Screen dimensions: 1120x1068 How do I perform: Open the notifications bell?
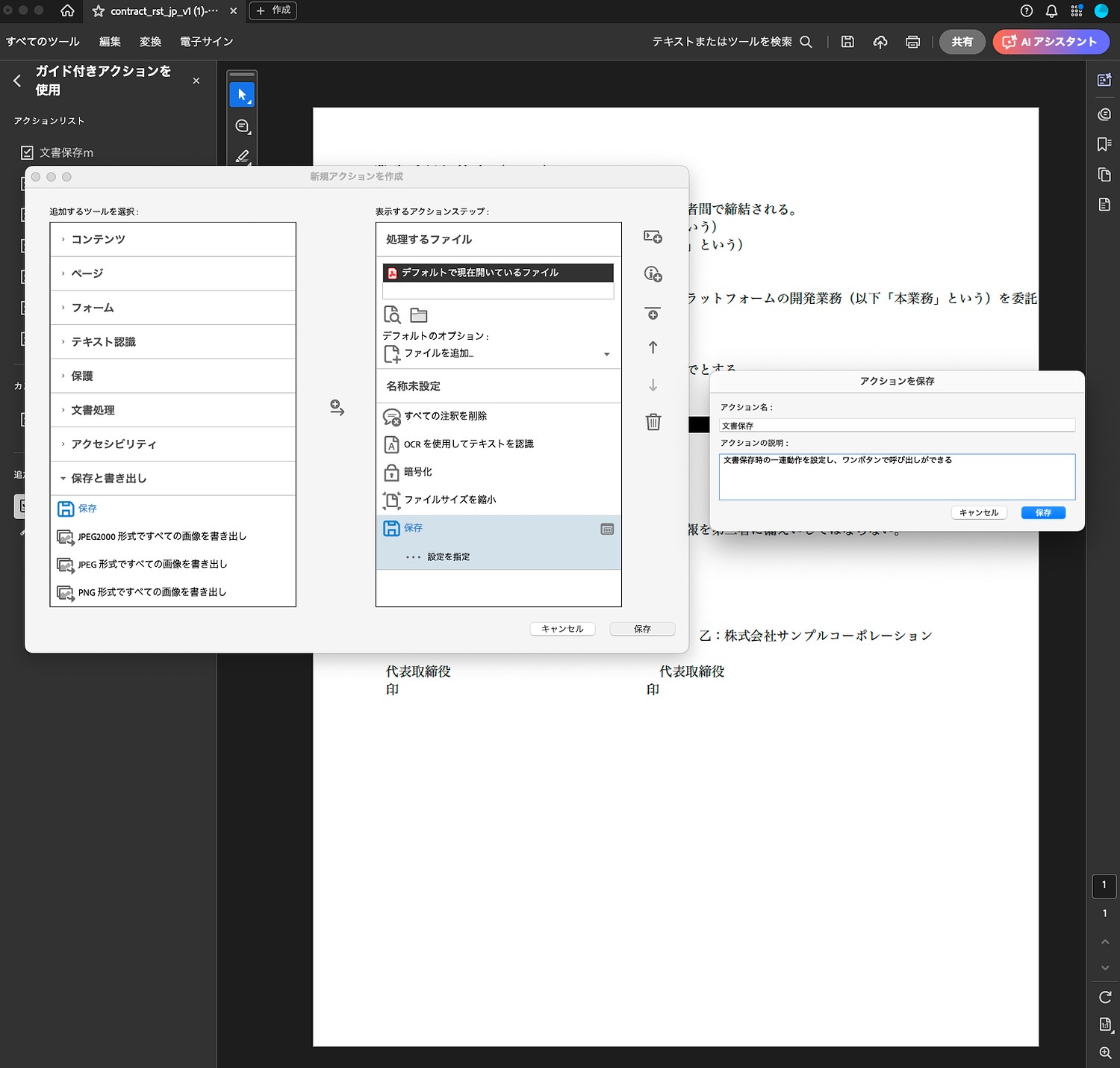(1051, 11)
